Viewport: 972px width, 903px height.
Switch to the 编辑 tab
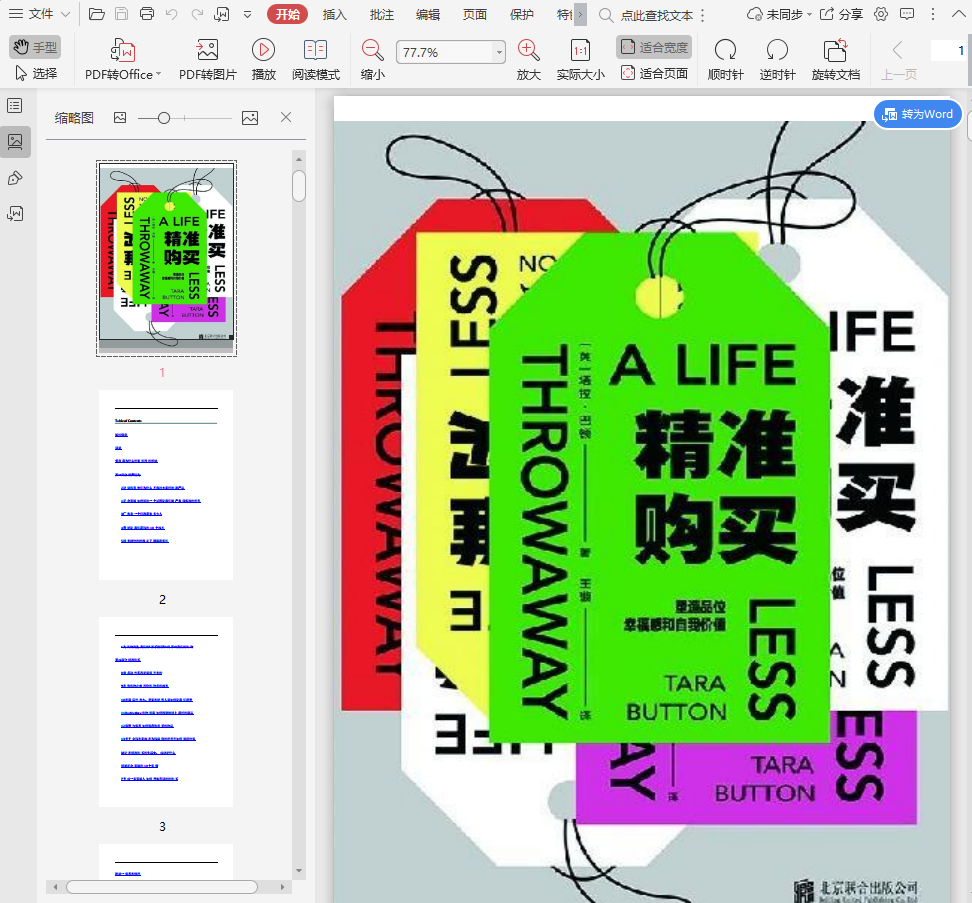[428, 14]
